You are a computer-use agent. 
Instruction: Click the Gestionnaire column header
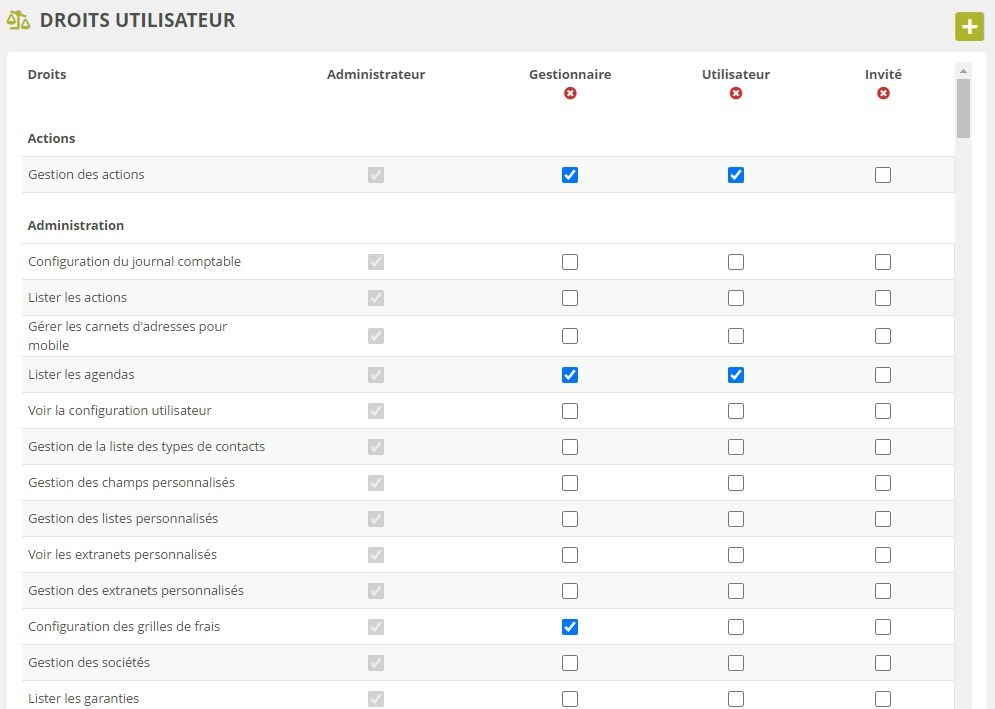[x=570, y=75]
